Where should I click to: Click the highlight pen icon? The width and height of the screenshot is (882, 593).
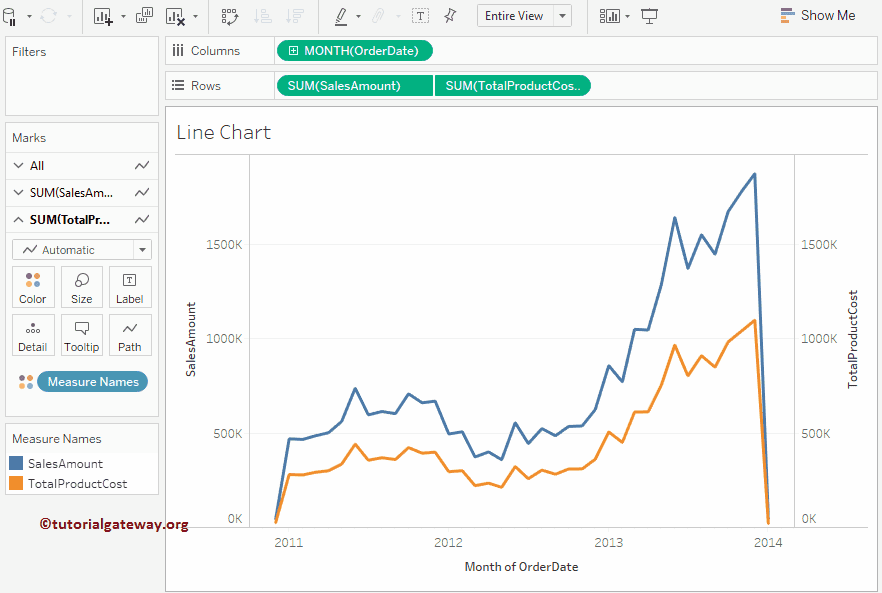click(340, 16)
